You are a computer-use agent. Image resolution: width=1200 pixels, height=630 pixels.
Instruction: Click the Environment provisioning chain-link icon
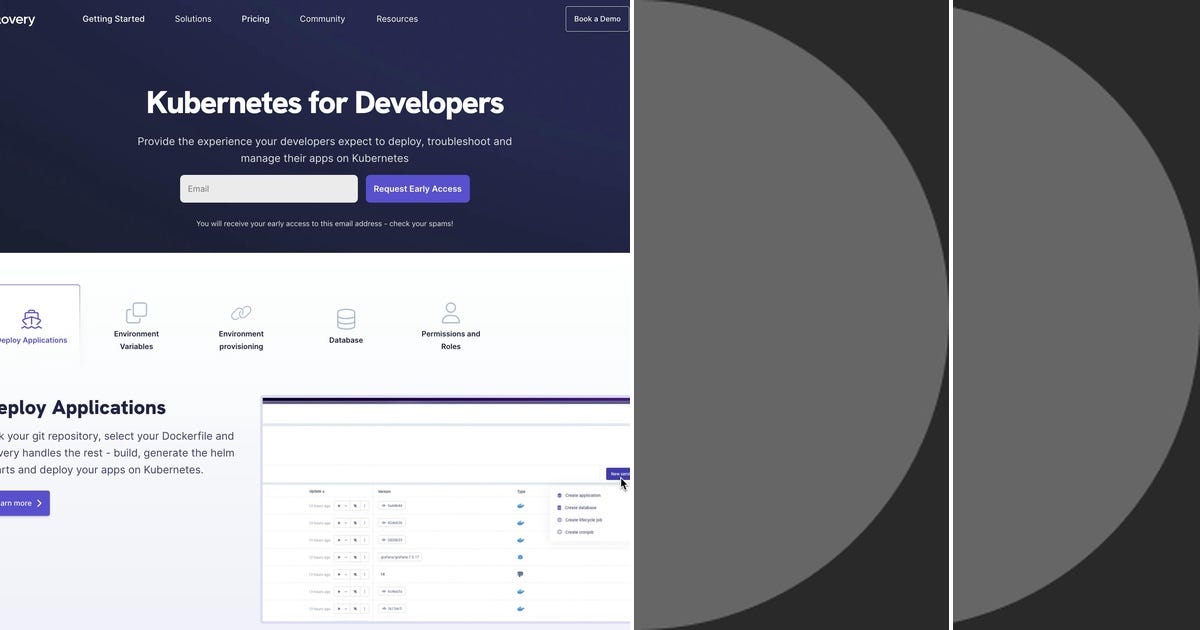[x=240, y=312]
